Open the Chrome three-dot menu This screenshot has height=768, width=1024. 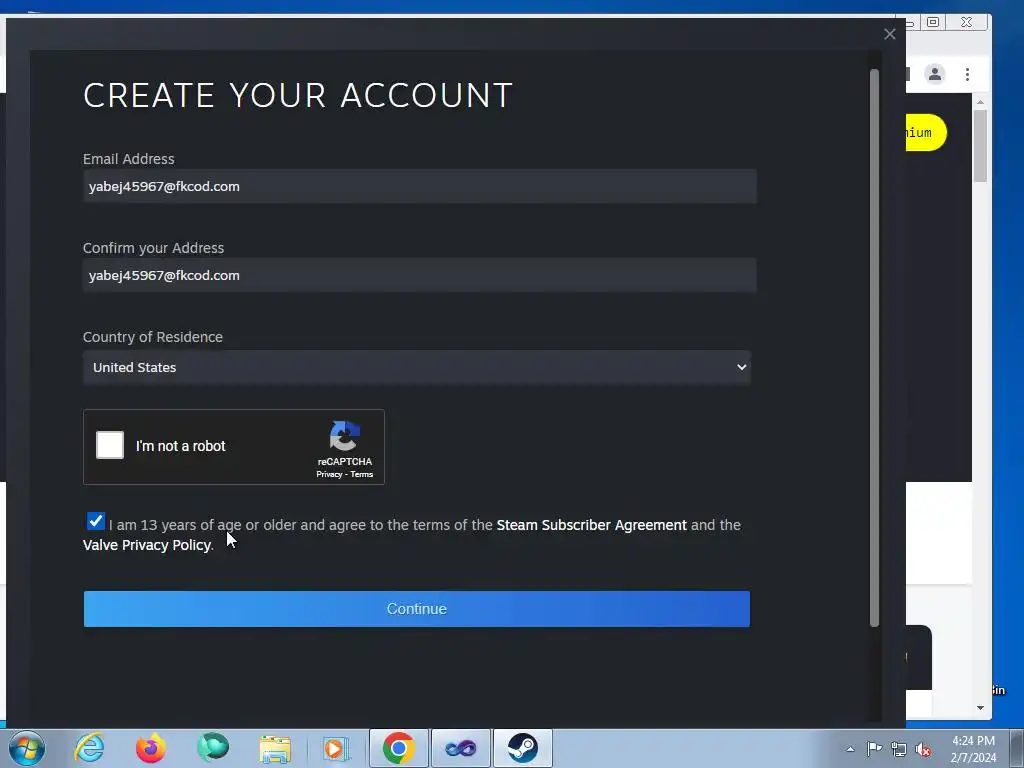(967, 74)
